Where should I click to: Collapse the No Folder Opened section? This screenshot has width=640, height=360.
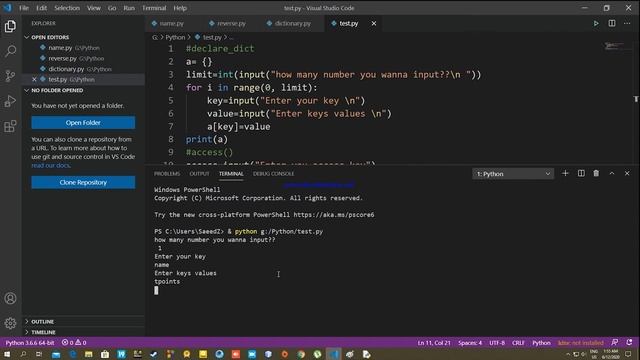[x=27, y=90]
